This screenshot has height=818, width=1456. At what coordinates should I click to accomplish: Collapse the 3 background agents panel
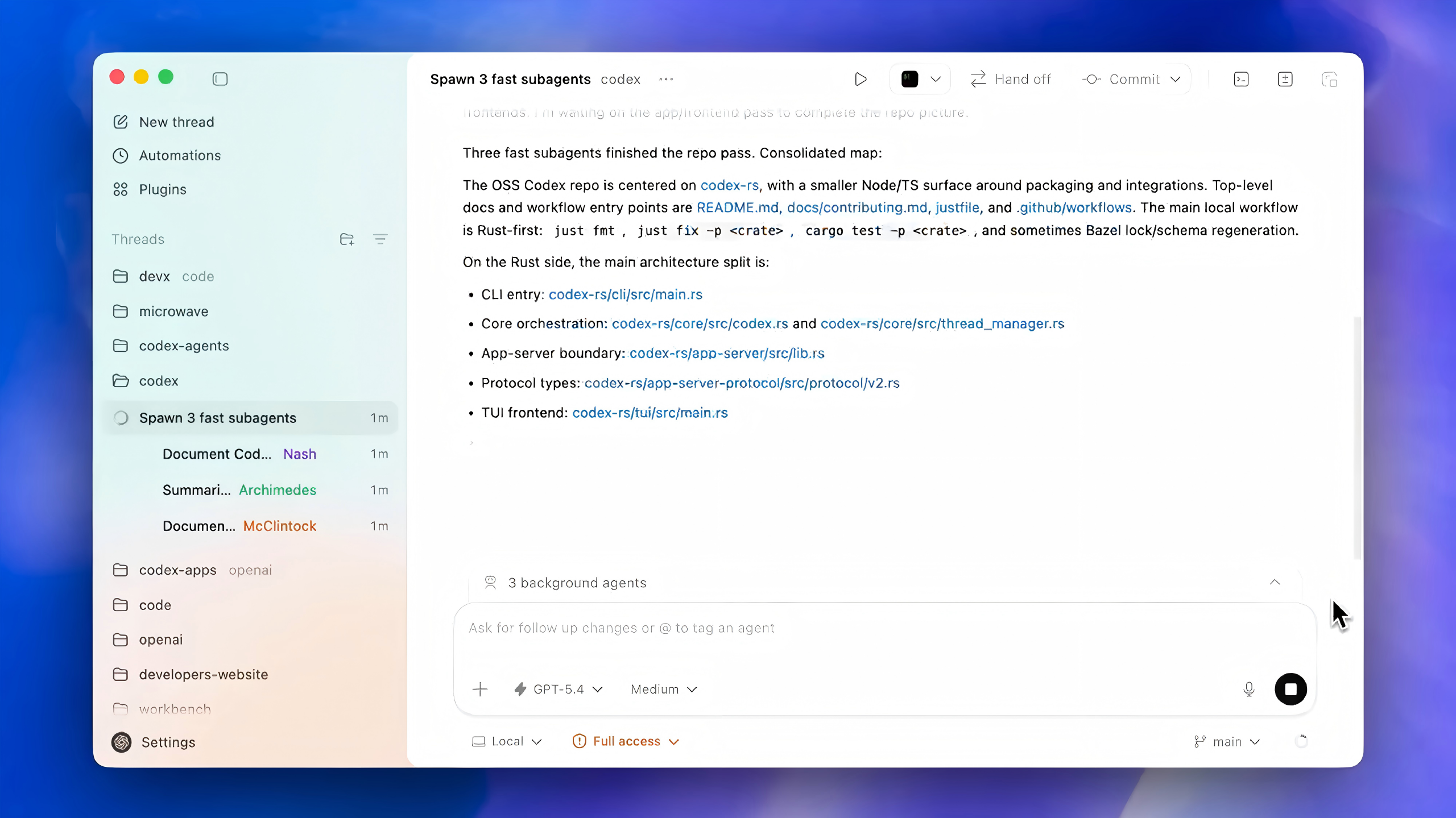[1275, 582]
